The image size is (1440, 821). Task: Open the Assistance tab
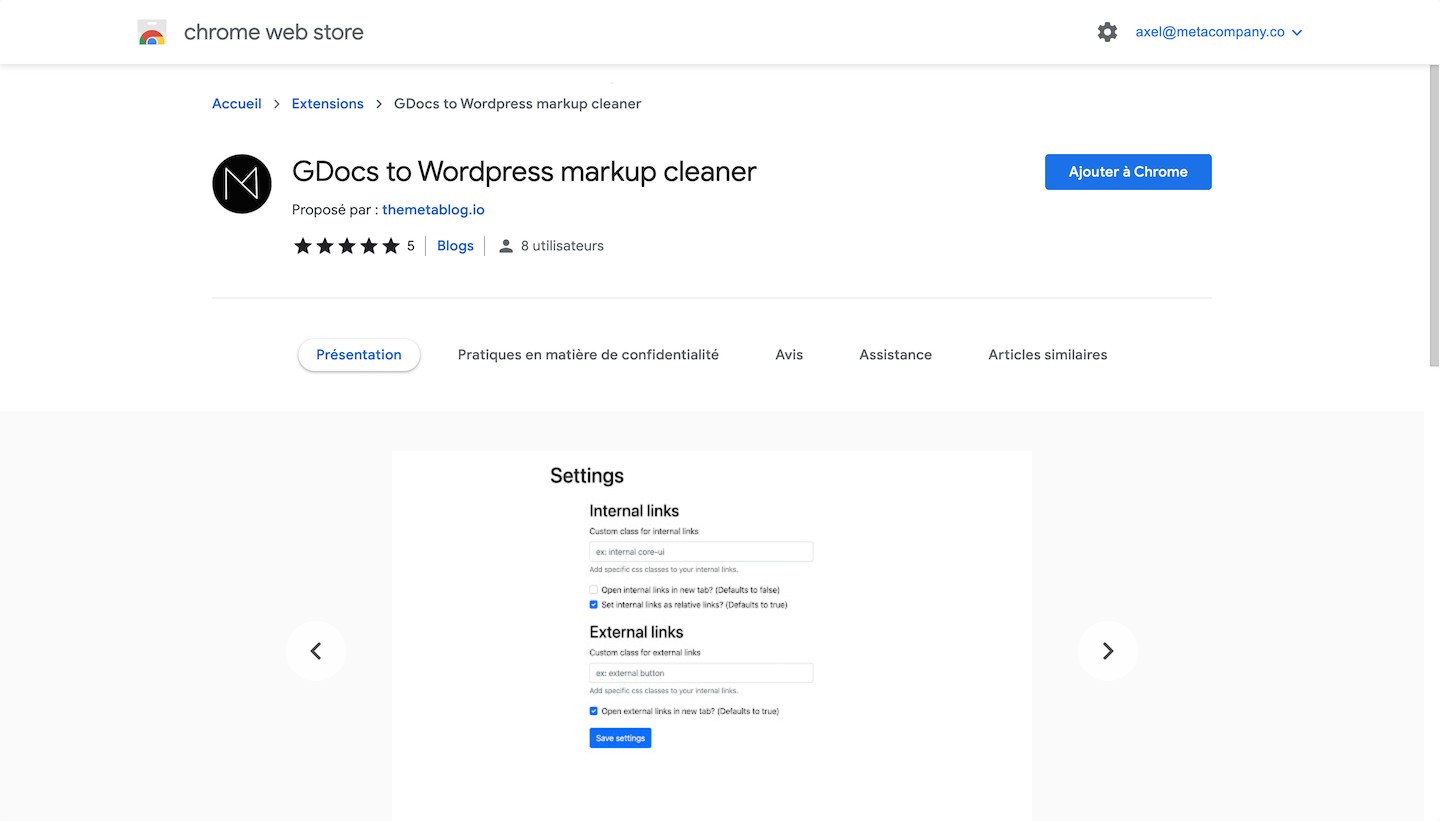895,355
